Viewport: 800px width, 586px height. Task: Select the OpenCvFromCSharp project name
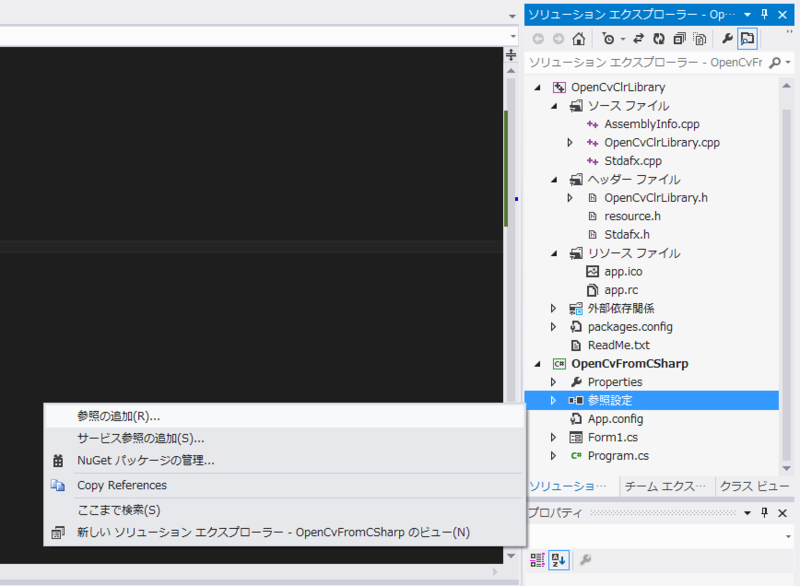(630, 364)
